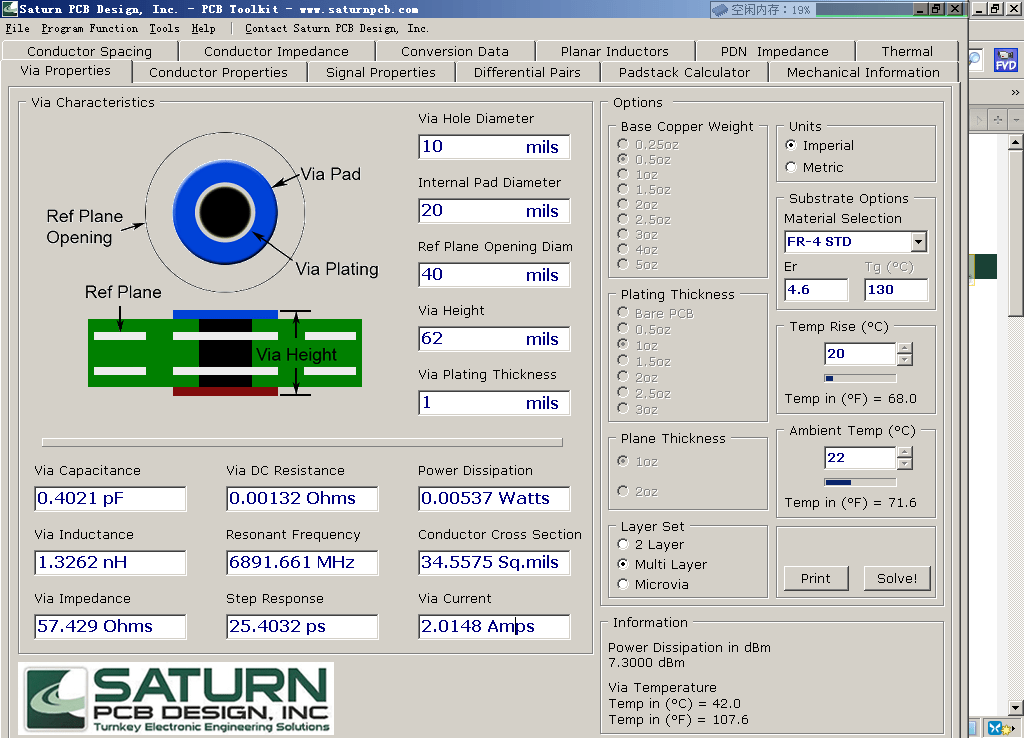Click the Saturn PCB Design logo

click(x=176, y=698)
